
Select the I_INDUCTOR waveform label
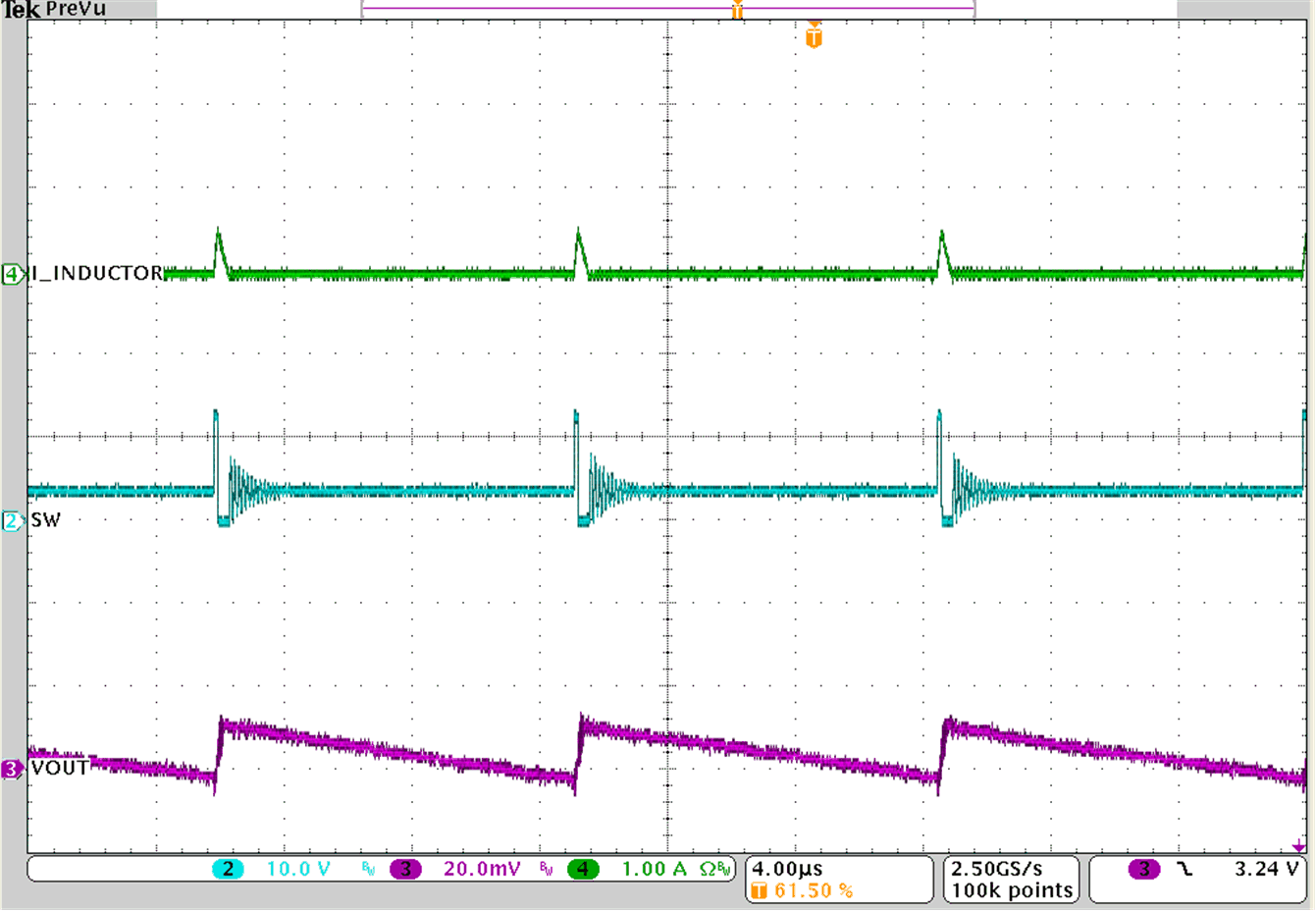coord(93,274)
